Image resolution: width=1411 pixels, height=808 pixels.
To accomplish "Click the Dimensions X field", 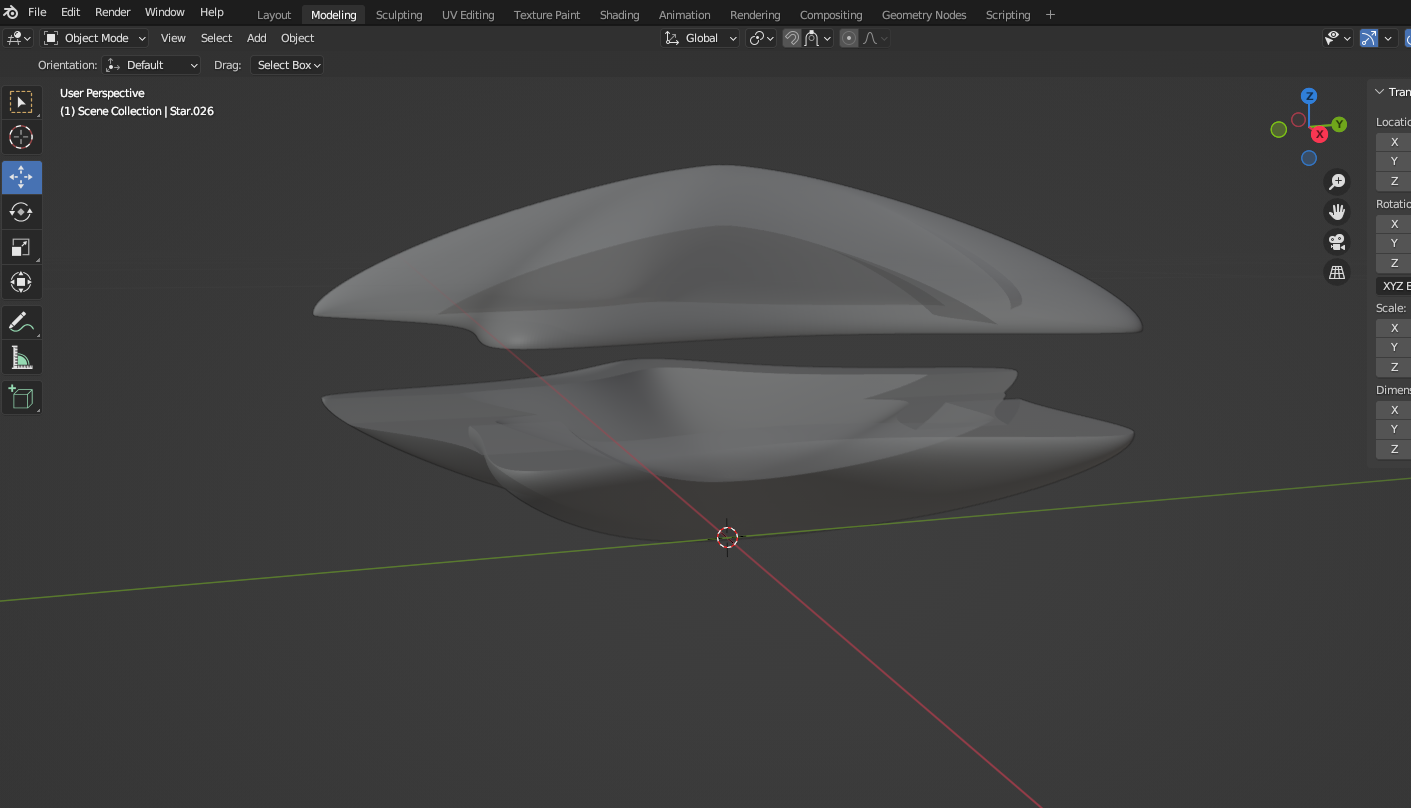I will [1393, 410].
